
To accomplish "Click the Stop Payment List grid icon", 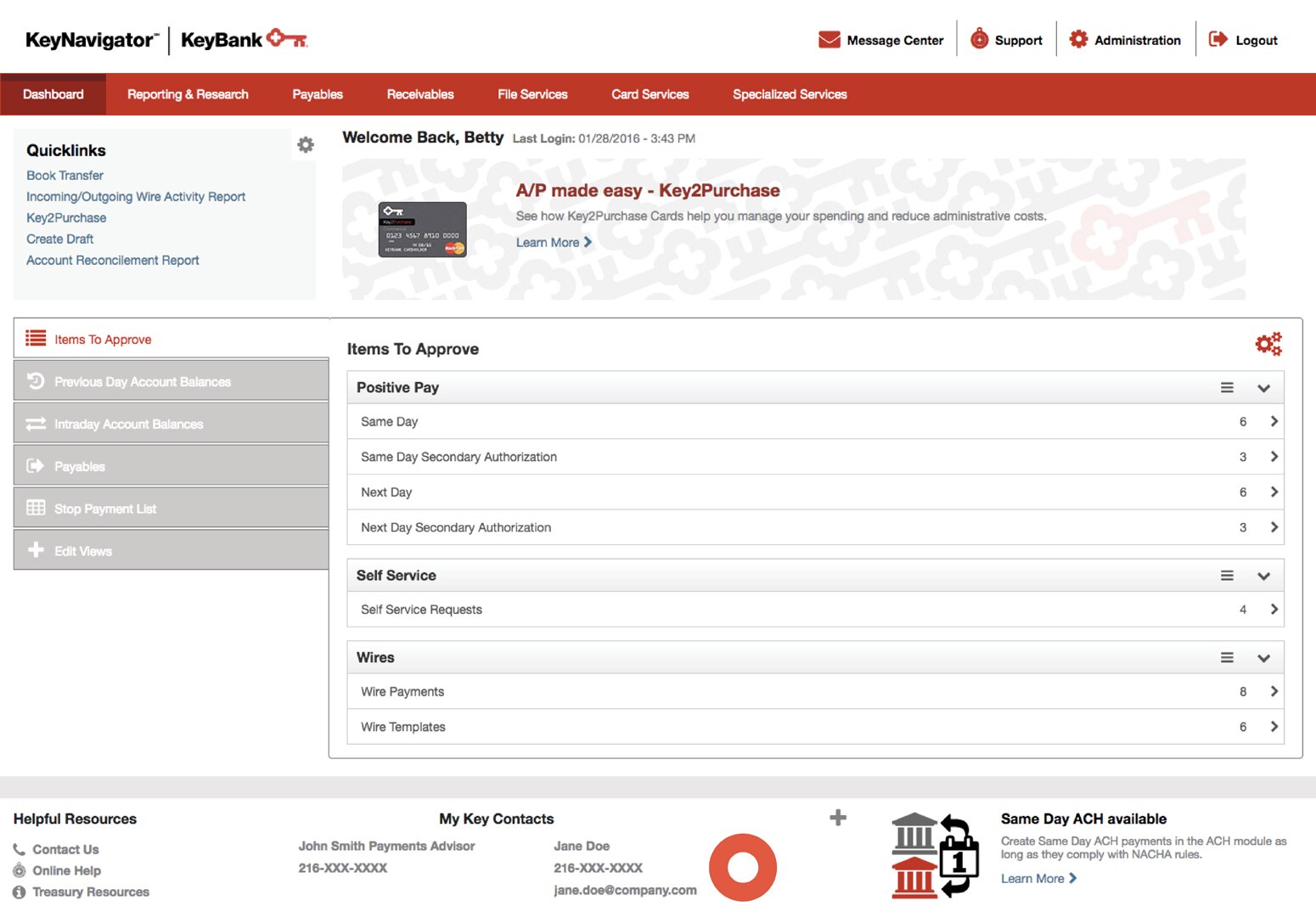I will 36,508.
